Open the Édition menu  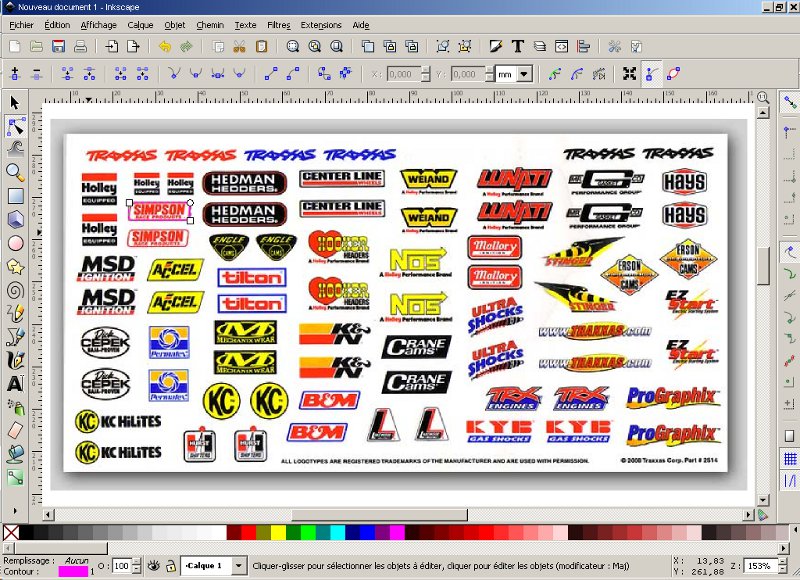tap(57, 25)
